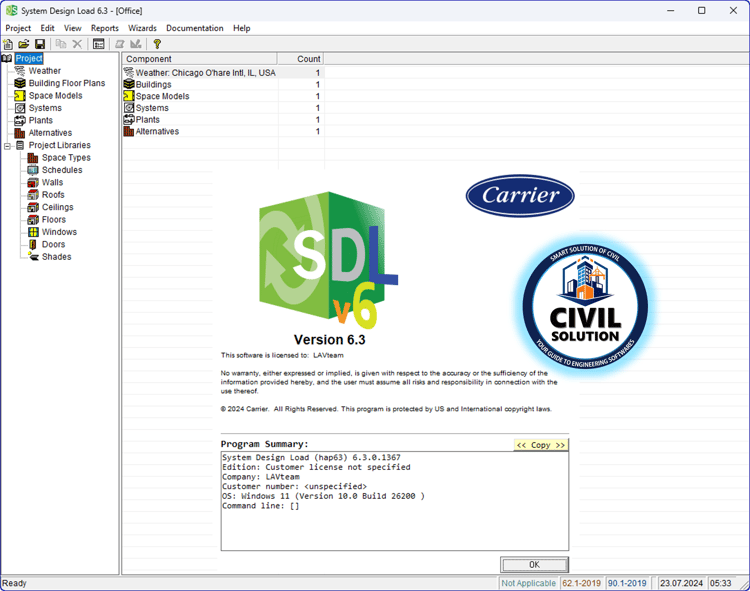Screen dimensions: 750x591
Task: Click inside the Program Summary text box
Action: point(395,501)
